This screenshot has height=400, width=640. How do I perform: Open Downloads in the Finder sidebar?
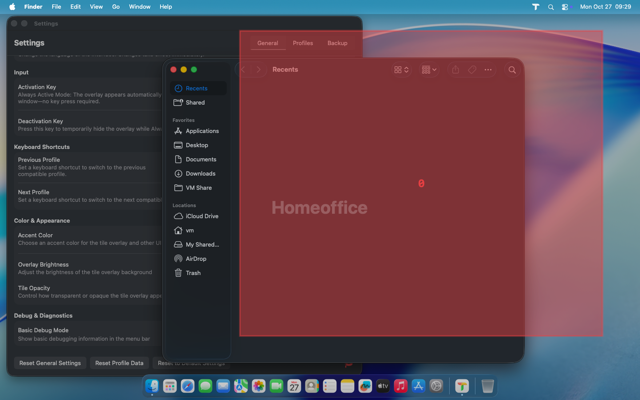click(198, 174)
